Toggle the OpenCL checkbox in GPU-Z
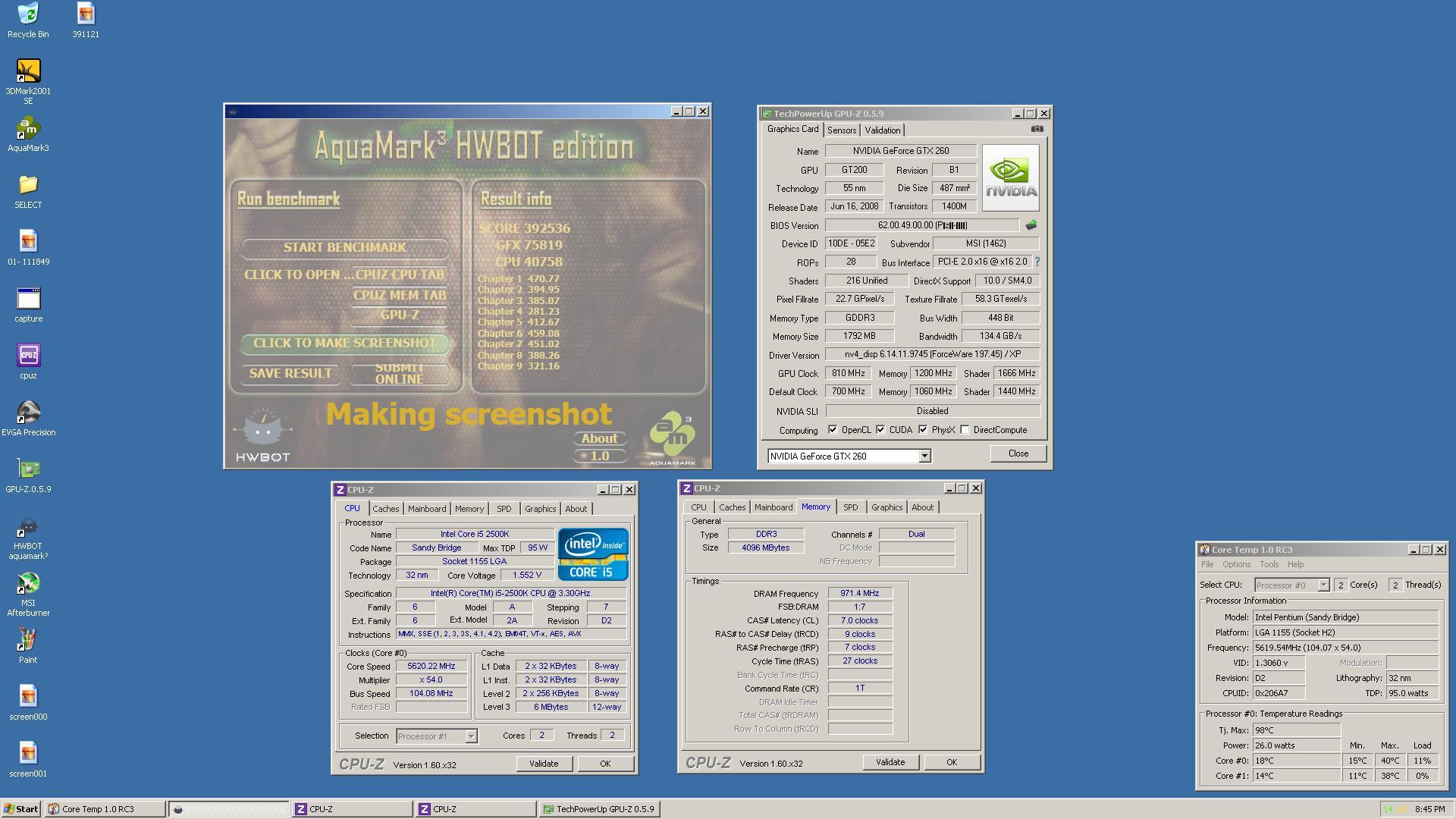1456x819 pixels. point(833,429)
